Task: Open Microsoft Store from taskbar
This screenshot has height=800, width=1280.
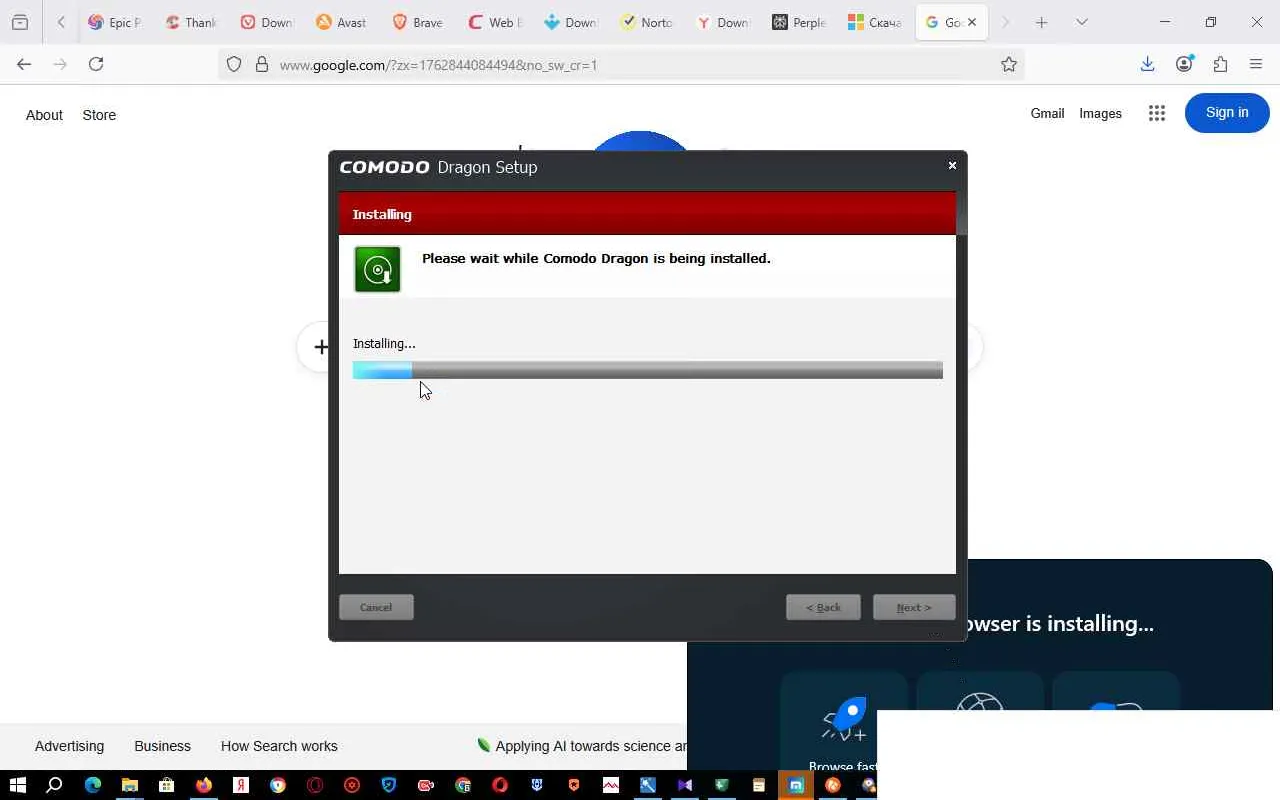Action: pyautogui.click(x=167, y=785)
